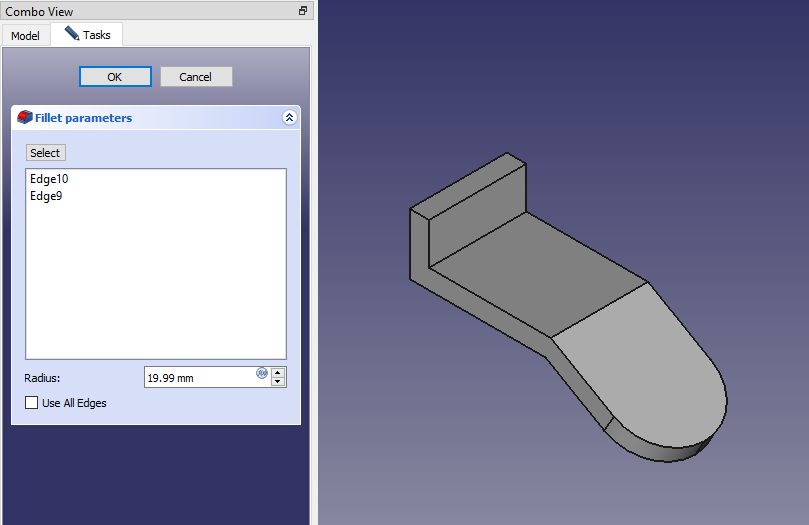Collapse the Fillet parameters section

click(289, 118)
